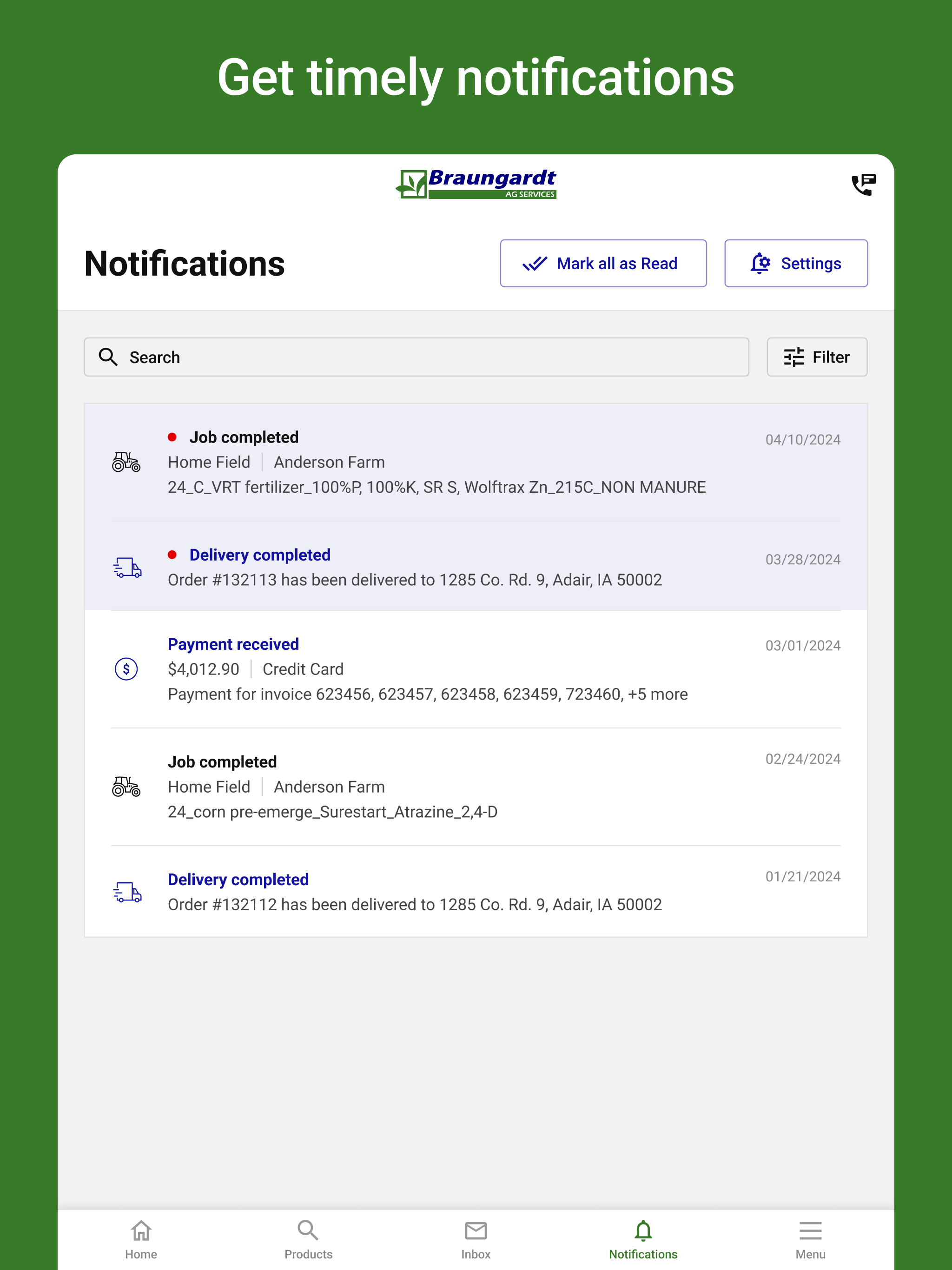952x1270 pixels.
Task: Tap the phone contact icon in header
Action: point(863,185)
